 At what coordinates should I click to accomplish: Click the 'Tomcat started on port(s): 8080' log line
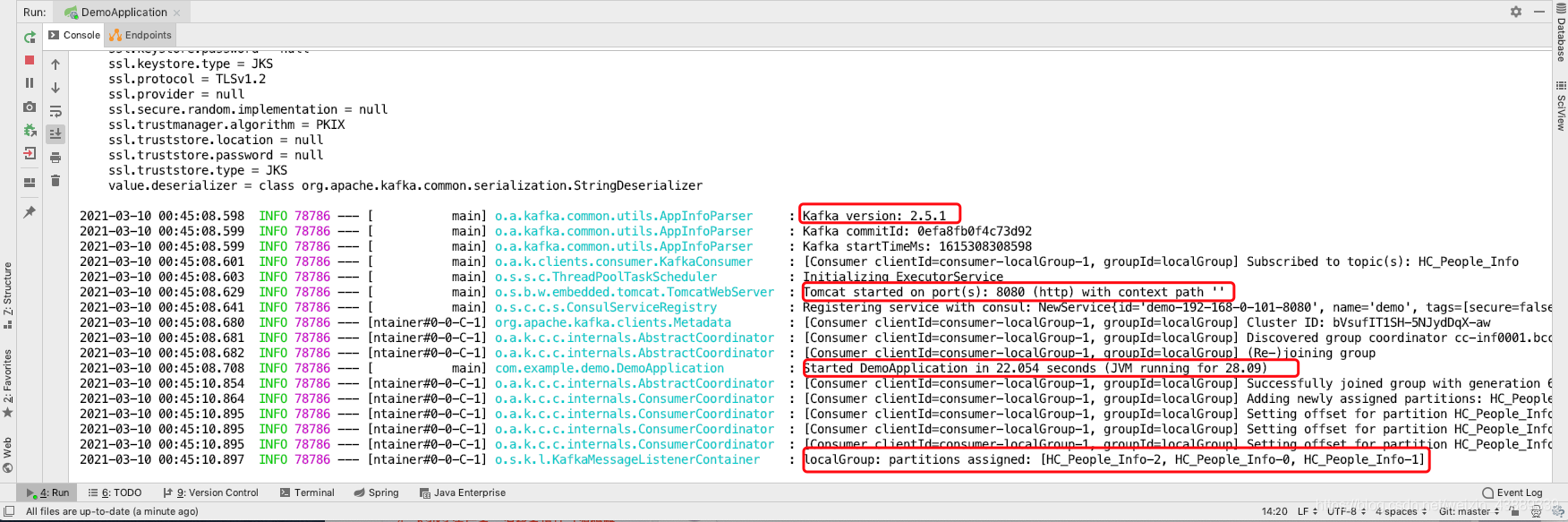(1014, 292)
